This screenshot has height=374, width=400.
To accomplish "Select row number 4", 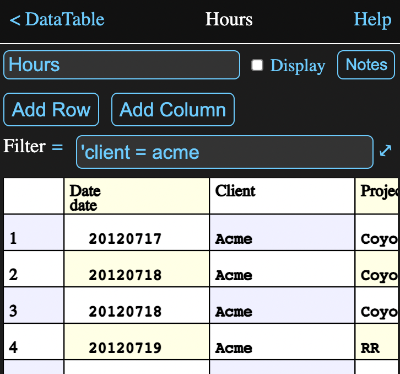I will 33,342.
